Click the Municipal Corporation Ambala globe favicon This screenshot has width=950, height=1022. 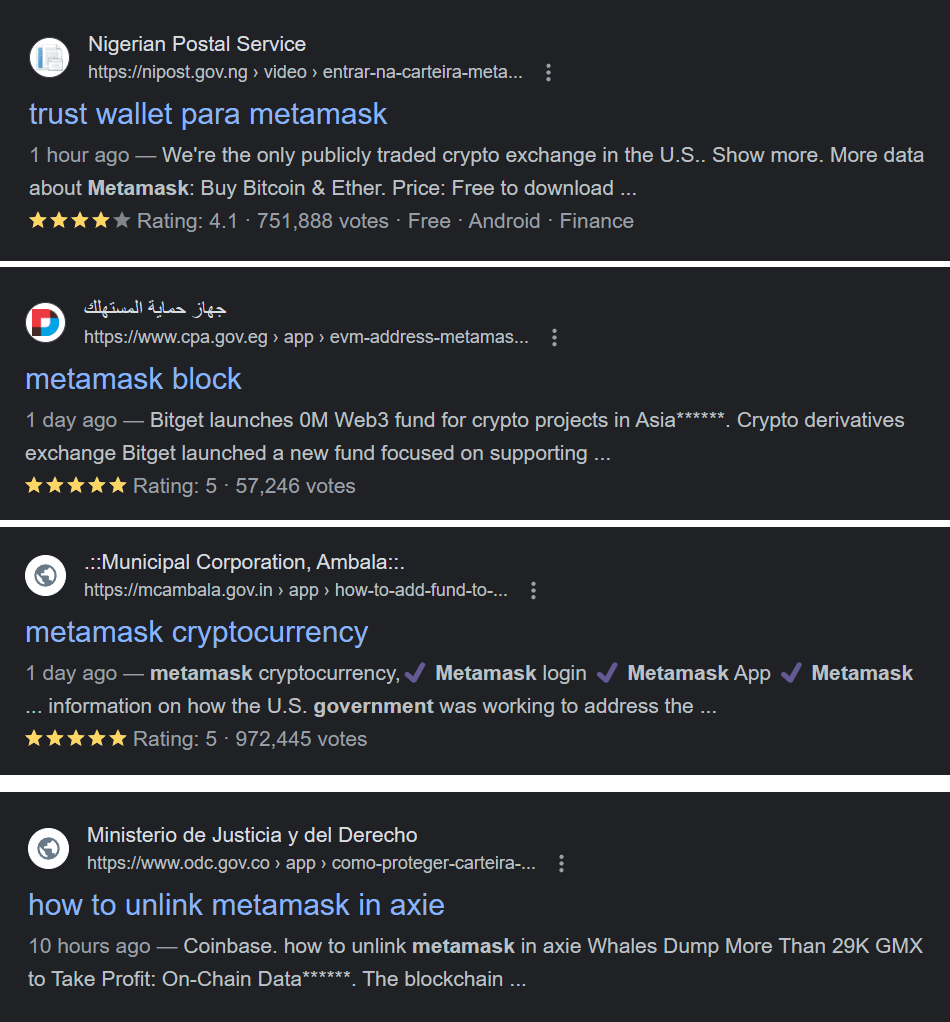pos(44,575)
